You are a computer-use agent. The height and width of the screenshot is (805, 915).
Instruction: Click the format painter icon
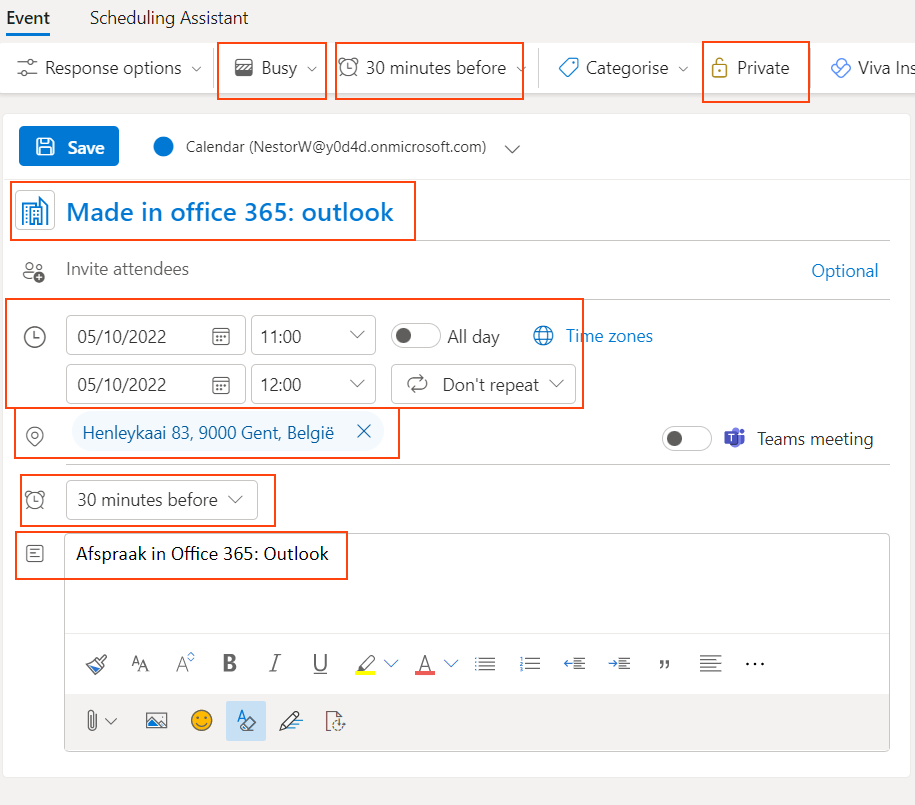tap(96, 664)
